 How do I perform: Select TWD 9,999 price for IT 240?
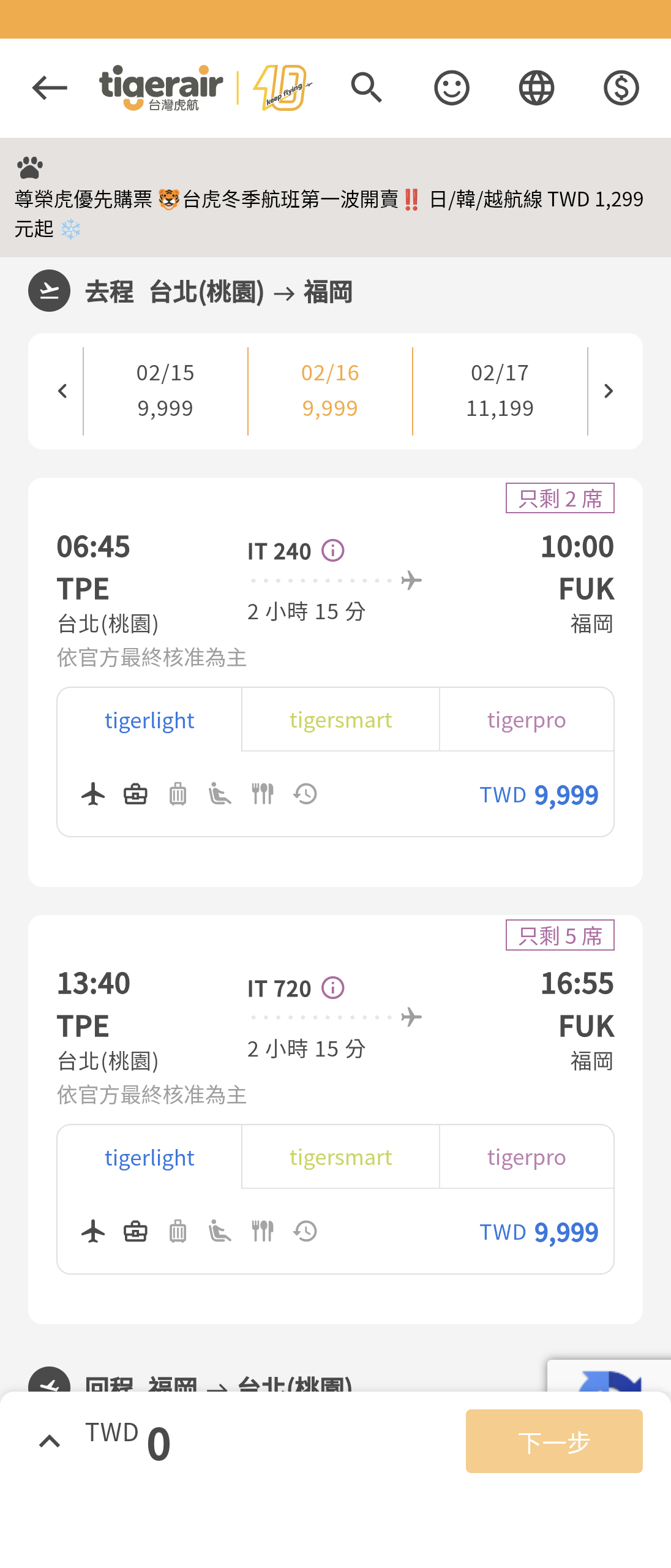(539, 794)
